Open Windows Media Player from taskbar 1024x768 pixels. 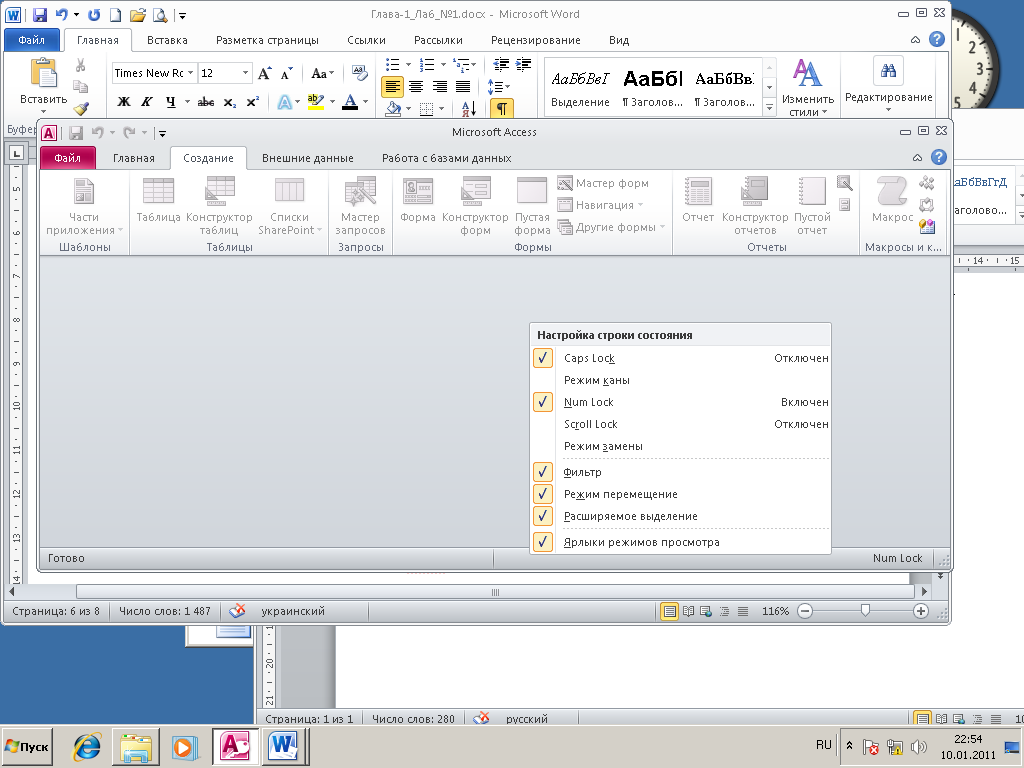(185, 746)
